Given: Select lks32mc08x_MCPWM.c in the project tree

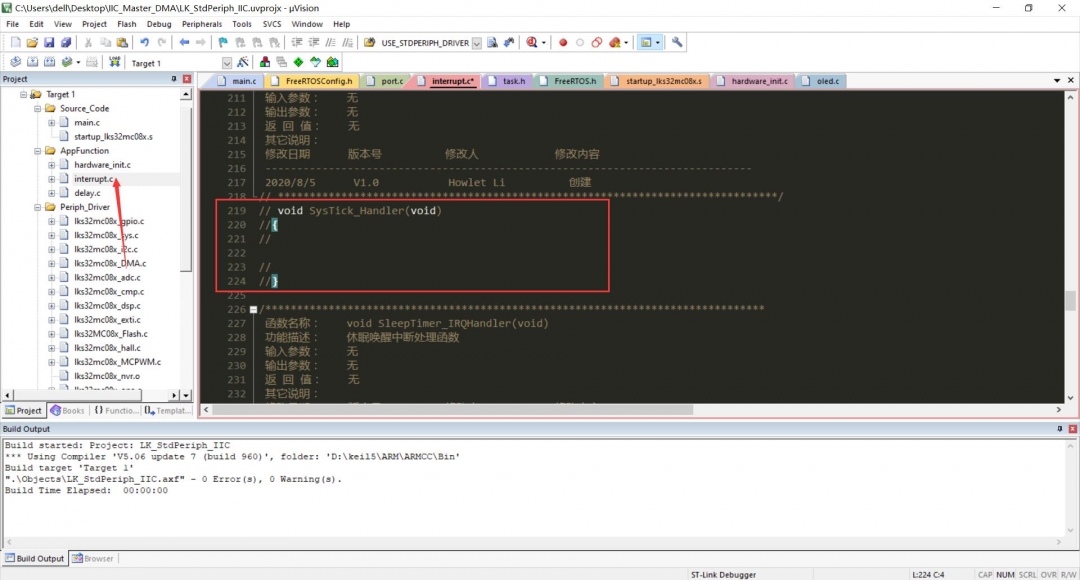Looking at the screenshot, I should (117, 362).
